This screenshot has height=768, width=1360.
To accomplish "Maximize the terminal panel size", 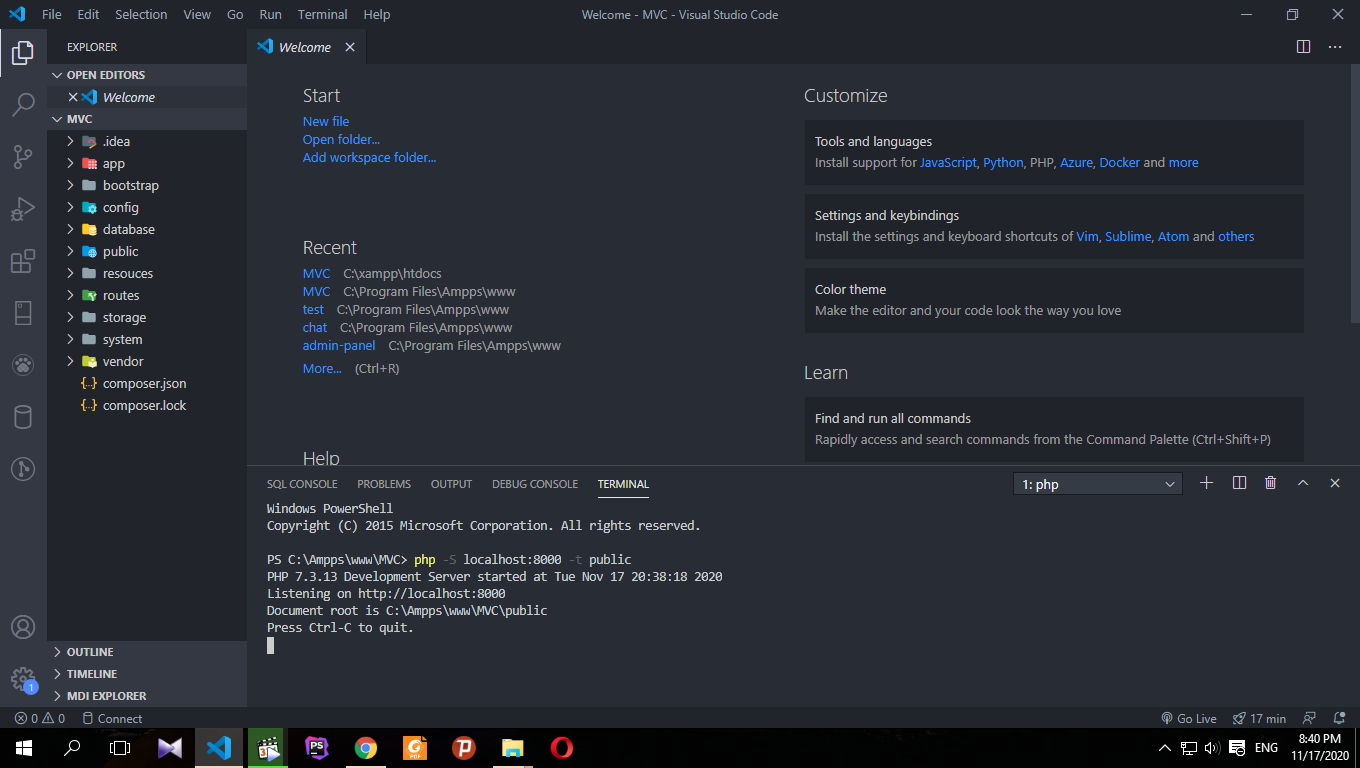I will (x=1303, y=483).
